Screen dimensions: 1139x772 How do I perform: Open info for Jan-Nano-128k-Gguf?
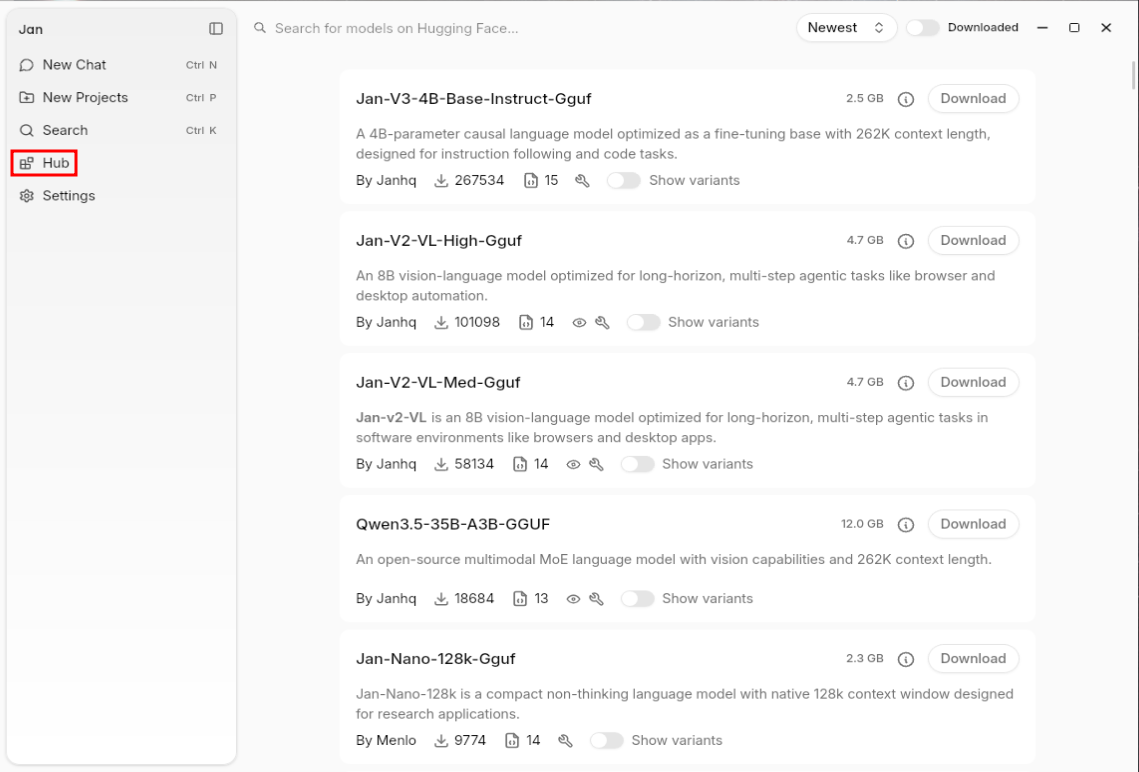pyautogui.click(x=905, y=659)
